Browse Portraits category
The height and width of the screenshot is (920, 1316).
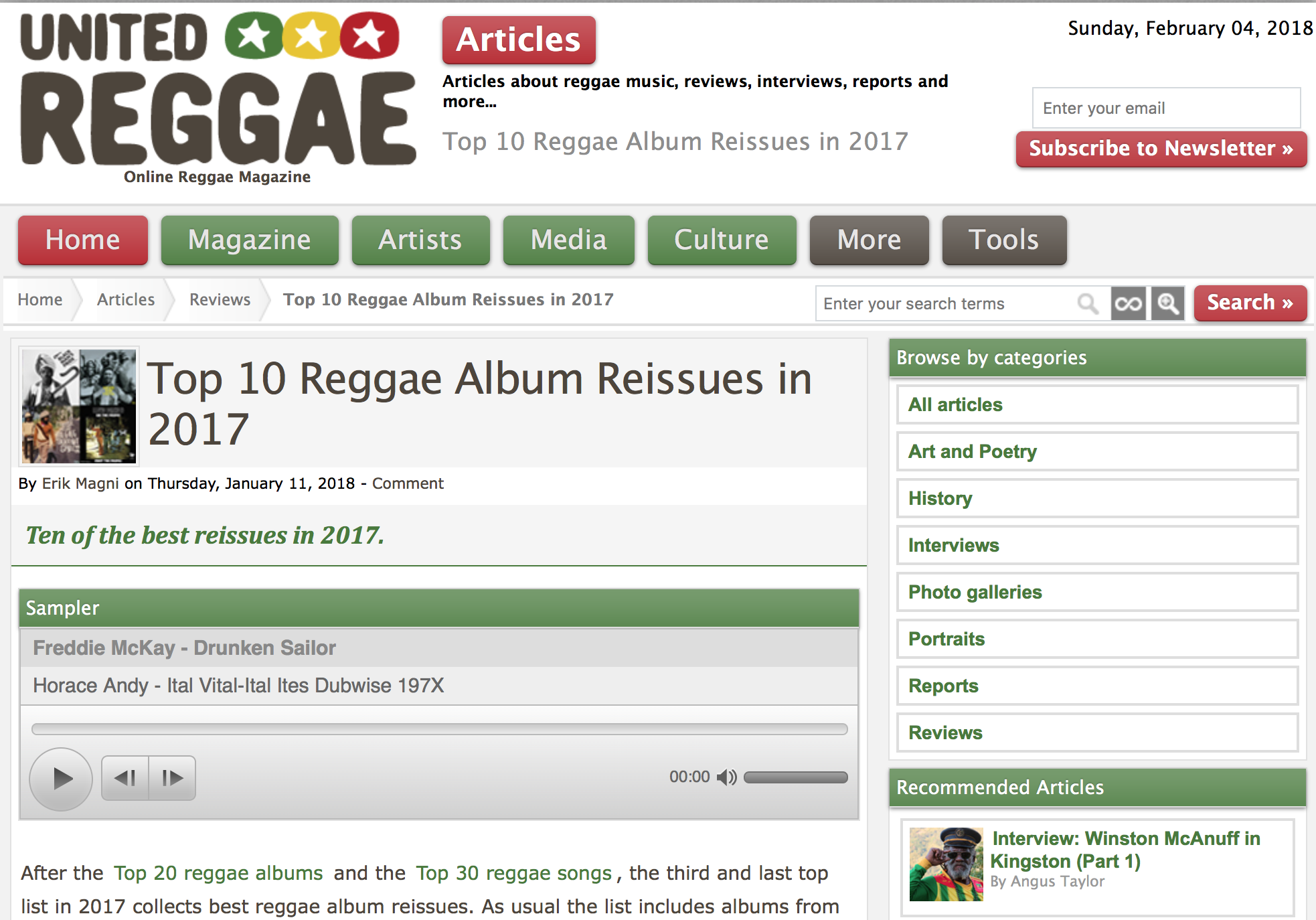pos(1098,639)
